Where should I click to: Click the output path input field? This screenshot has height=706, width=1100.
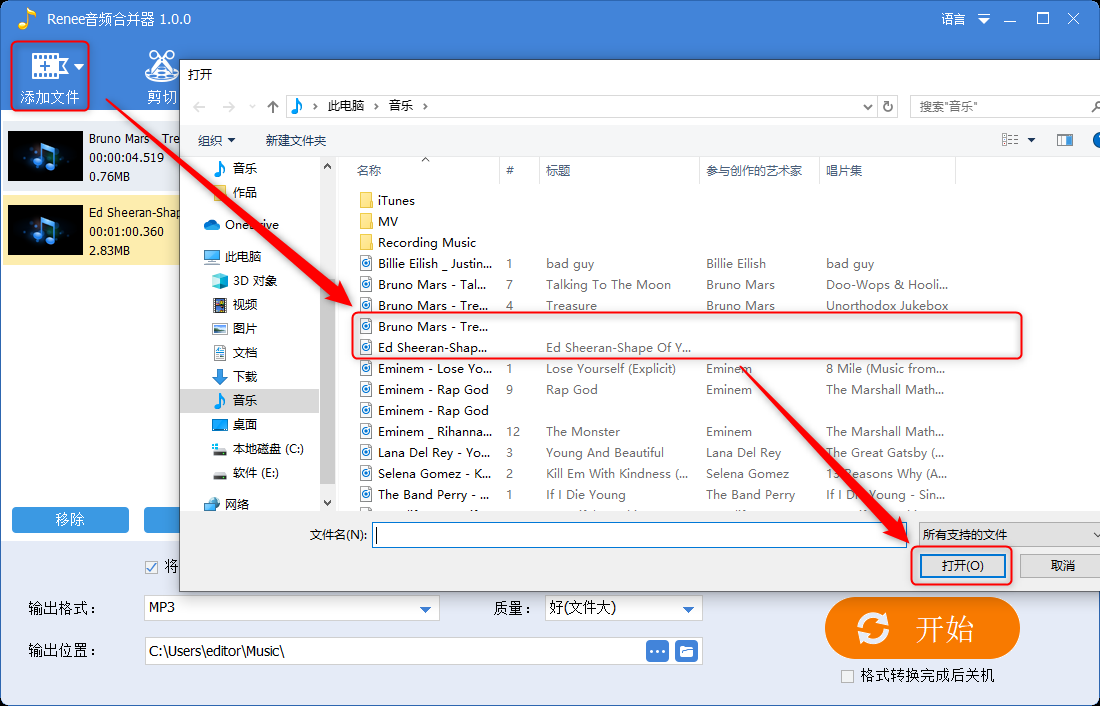coord(394,651)
